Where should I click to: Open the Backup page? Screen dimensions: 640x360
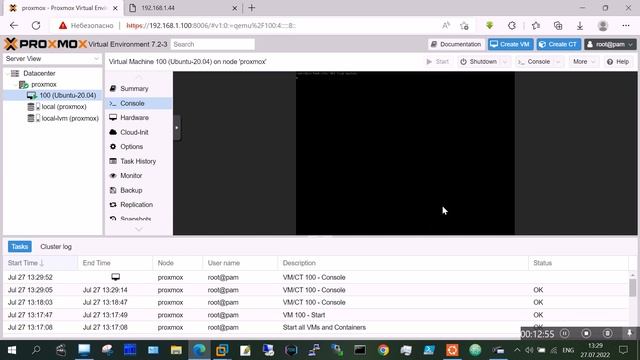(x=131, y=190)
